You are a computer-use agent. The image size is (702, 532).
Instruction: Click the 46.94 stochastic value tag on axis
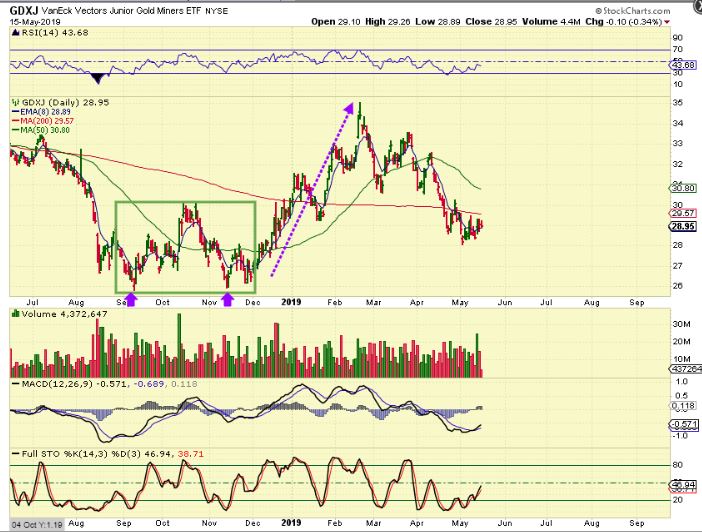(x=683, y=485)
